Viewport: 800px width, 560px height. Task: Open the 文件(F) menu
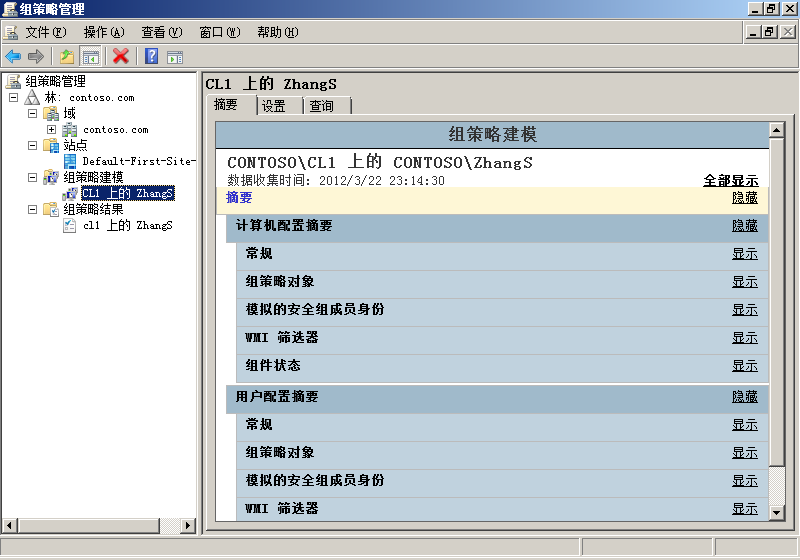click(45, 33)
